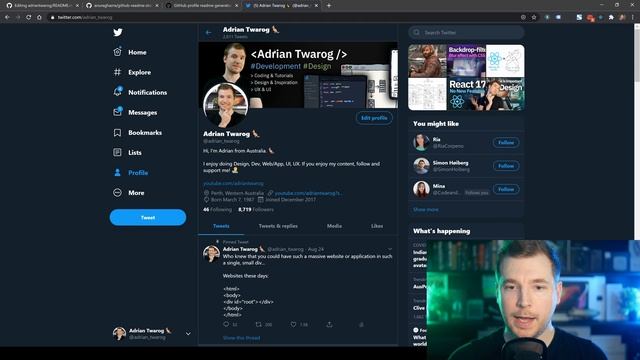
Task: Retweet the pinned tweet
Action: pos(258,324)
